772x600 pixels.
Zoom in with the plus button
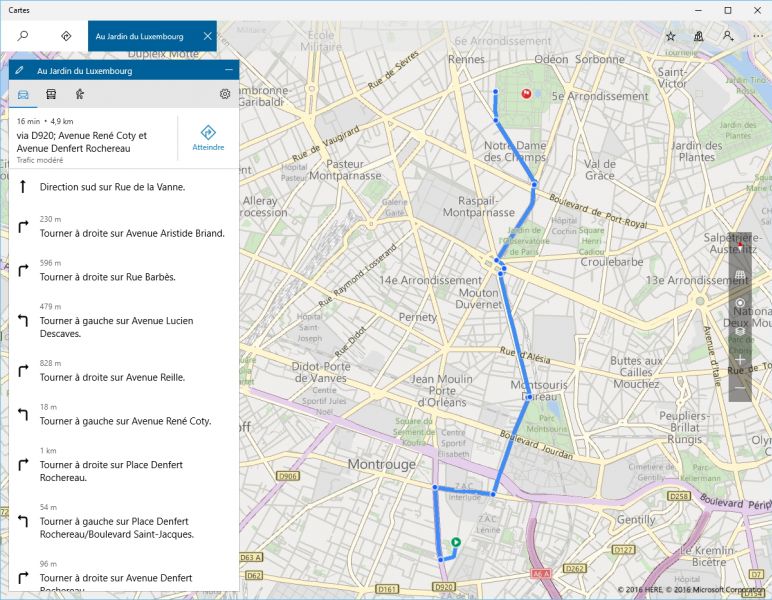pos(740,359)
